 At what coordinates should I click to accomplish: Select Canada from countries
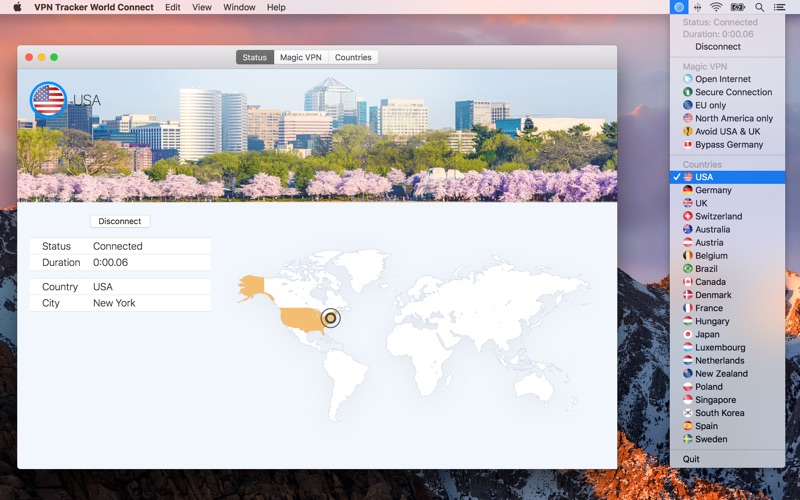pyautogui.click(x=728, y=282)
